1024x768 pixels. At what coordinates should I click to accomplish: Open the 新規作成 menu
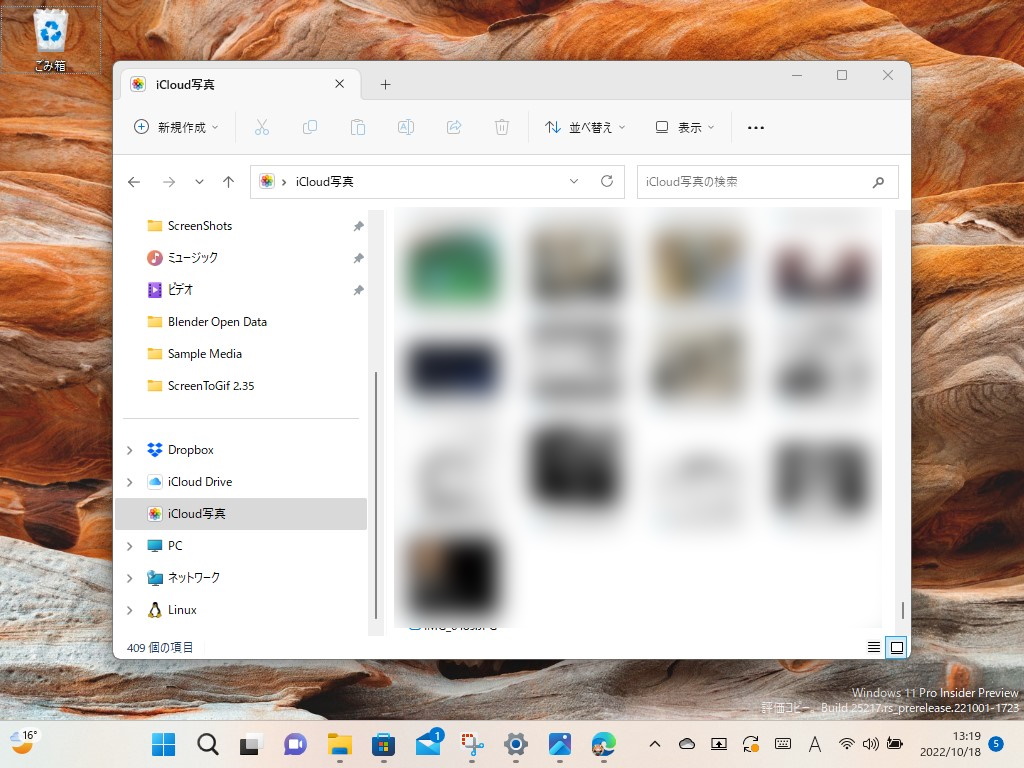tap(176, 127)
